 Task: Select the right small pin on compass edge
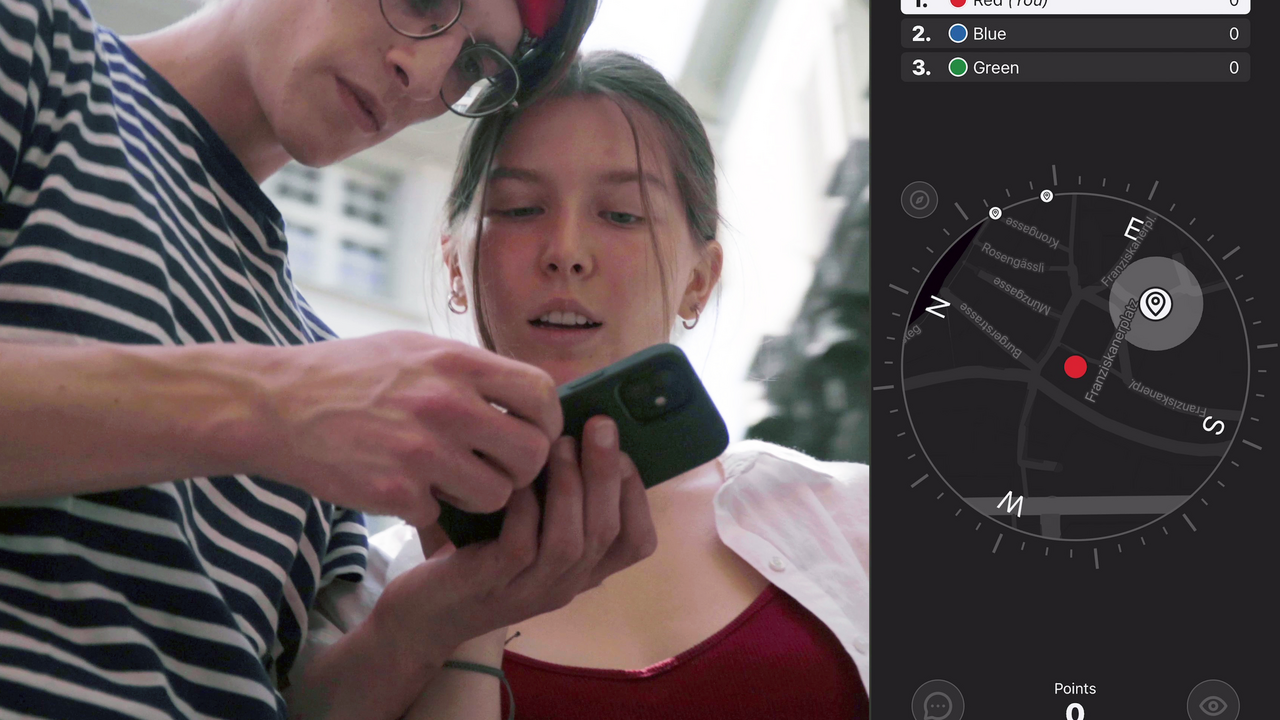1047,196
